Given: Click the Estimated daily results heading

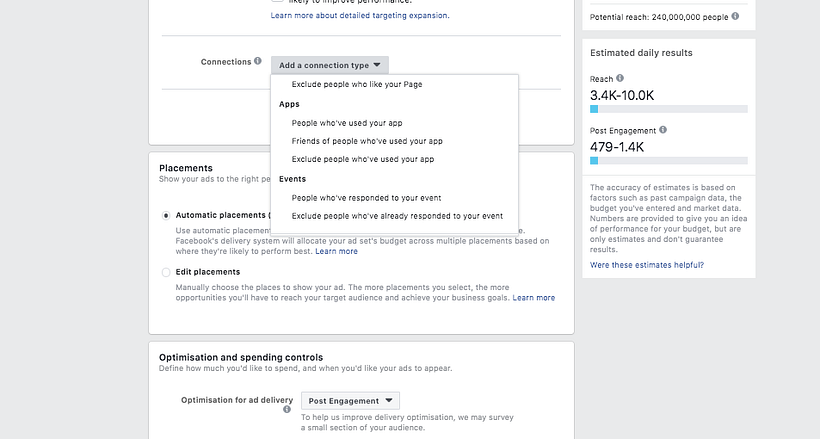Looking at the screenshot, I should click(641, 53).
